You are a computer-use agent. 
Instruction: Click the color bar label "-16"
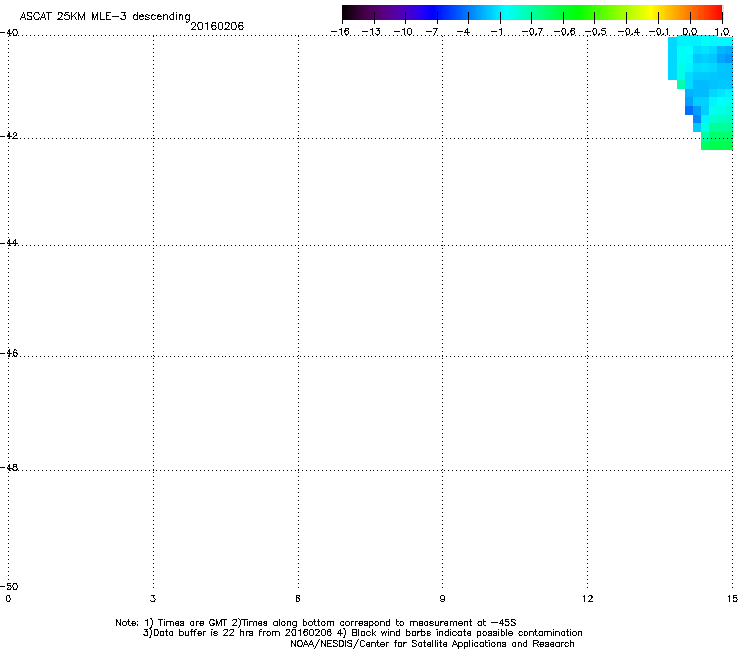coord(340,32)
